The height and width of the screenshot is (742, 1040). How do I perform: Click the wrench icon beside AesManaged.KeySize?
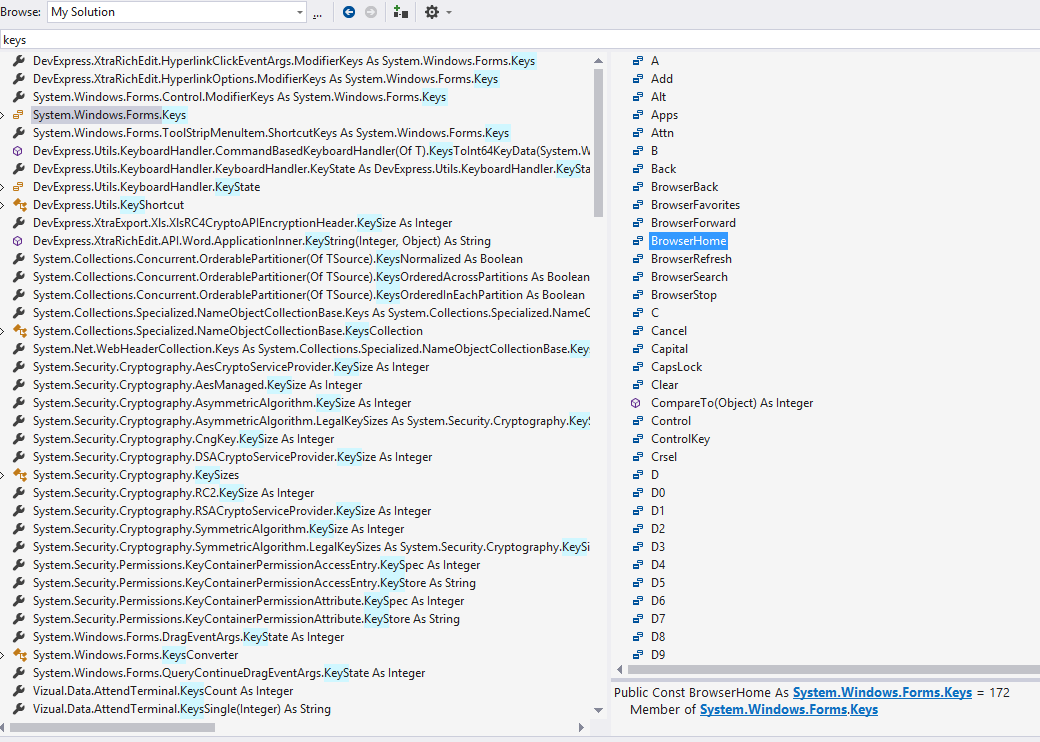19,385
